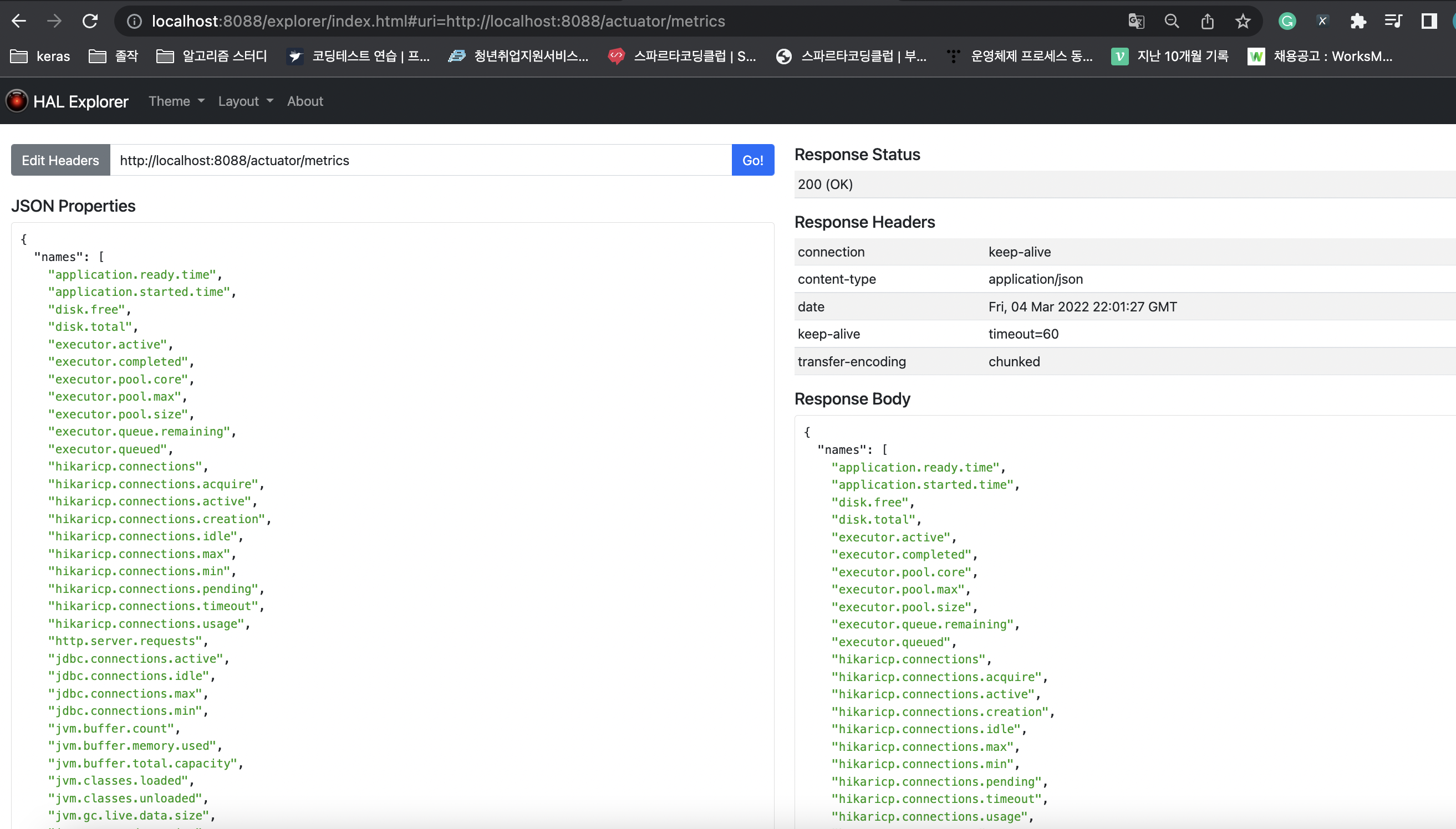The height and width of the screenshot is (829, 1456).
Task: Open the Grammarly extension icon
Action: pos(1287,21)
